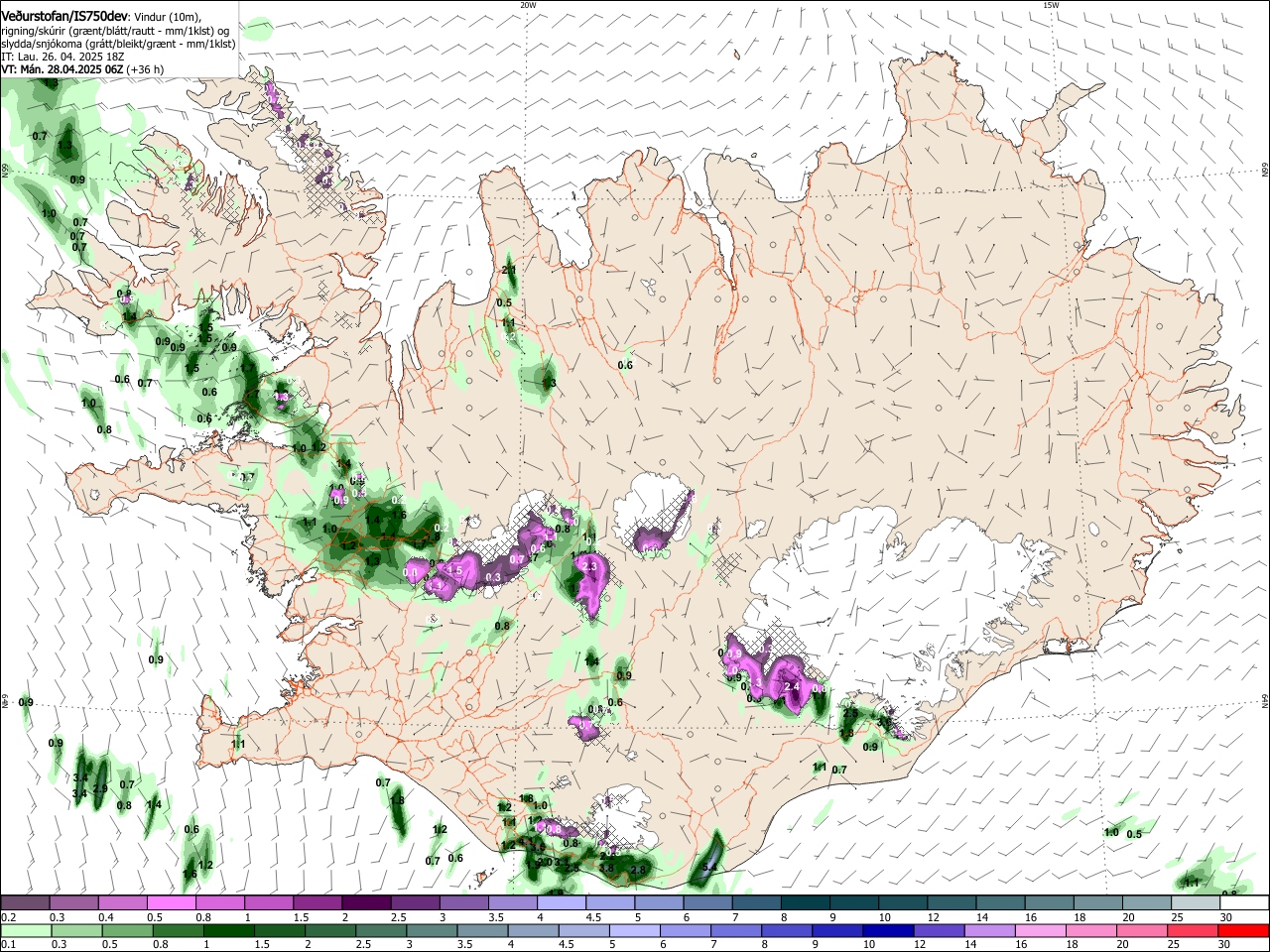Click the 2.9 precipitation value offshore southwest

100,788
